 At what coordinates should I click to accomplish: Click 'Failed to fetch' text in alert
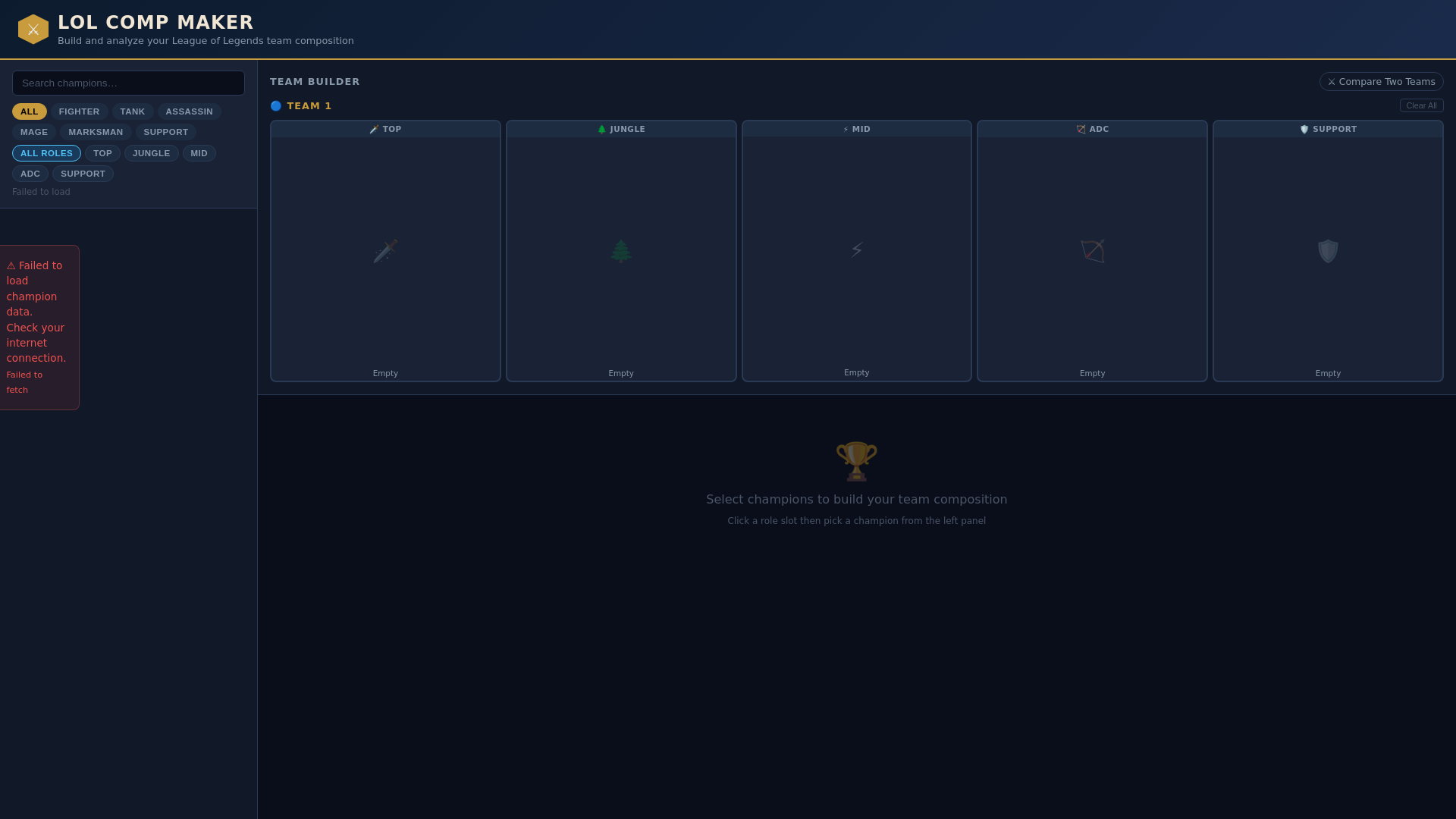pos(24,382)
